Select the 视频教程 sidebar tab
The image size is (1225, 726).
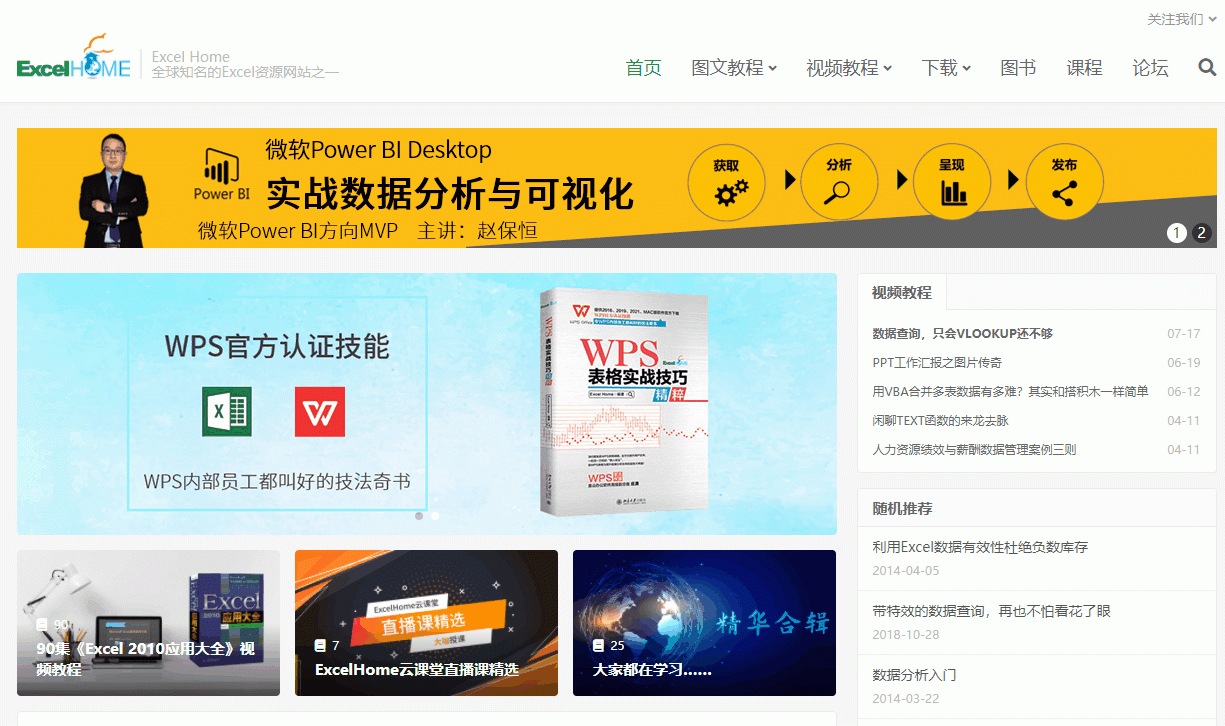(902, 293)
